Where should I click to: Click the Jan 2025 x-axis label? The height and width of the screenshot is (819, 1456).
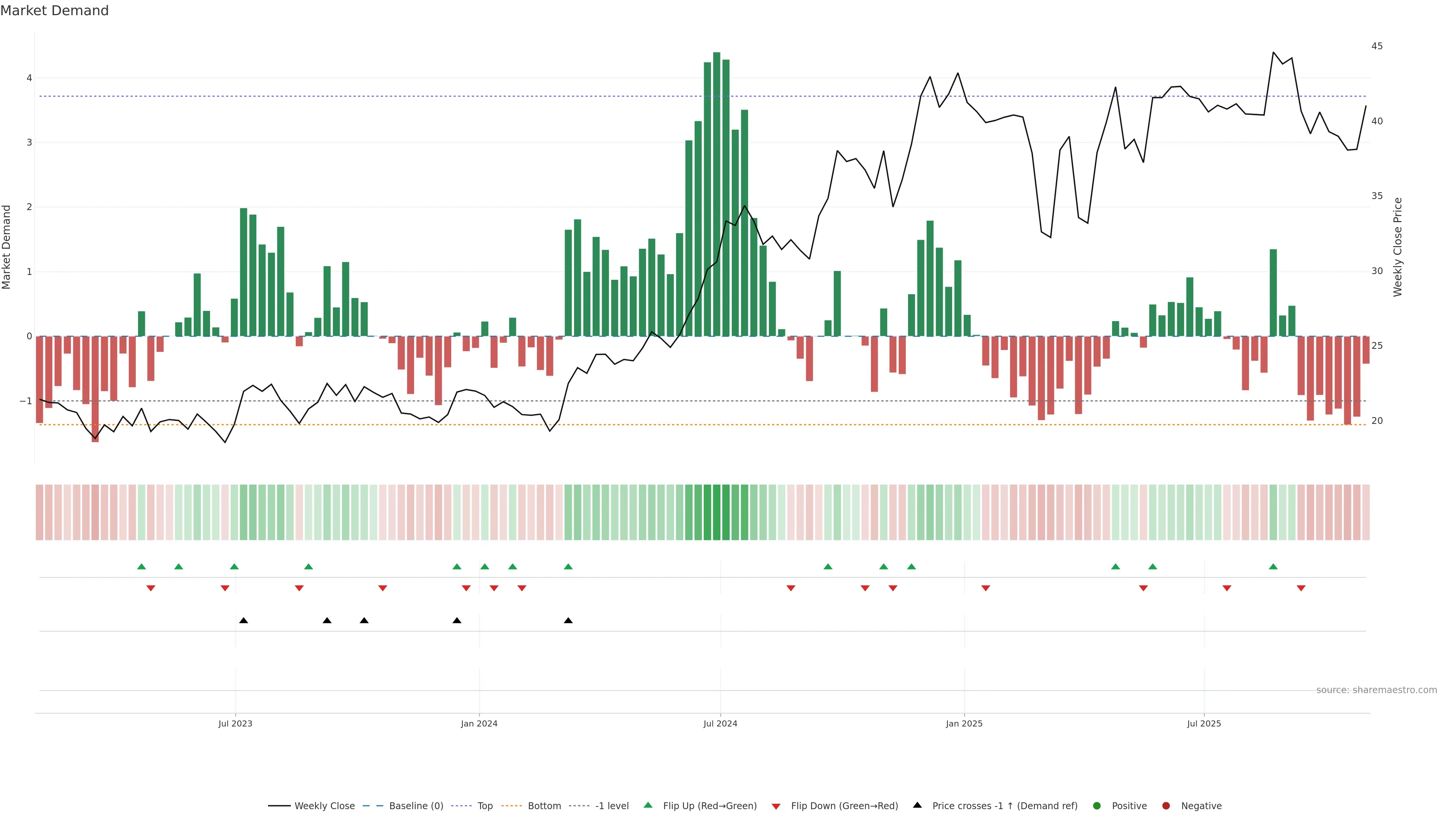964,723
